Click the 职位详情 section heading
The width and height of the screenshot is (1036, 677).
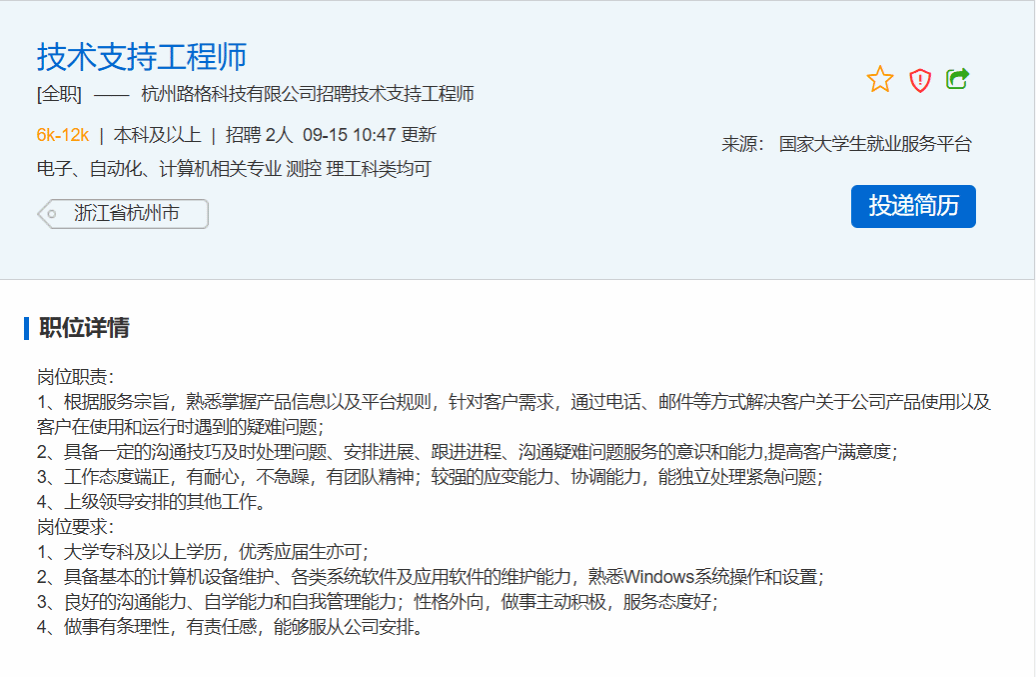click(x=84, y=328)
